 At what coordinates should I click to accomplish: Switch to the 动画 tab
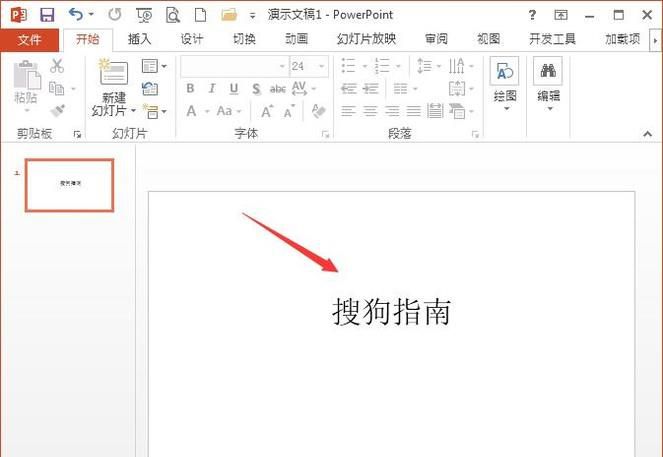(x=296, y=39)
